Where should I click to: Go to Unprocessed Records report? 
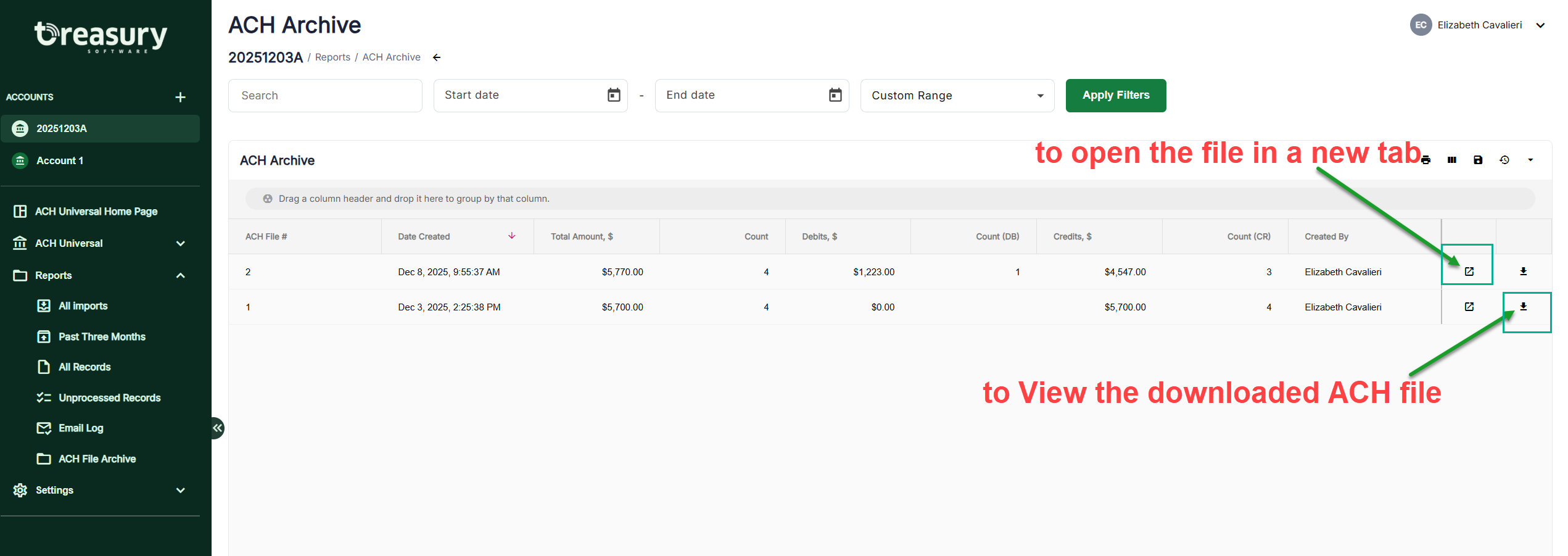pos(109,398)
